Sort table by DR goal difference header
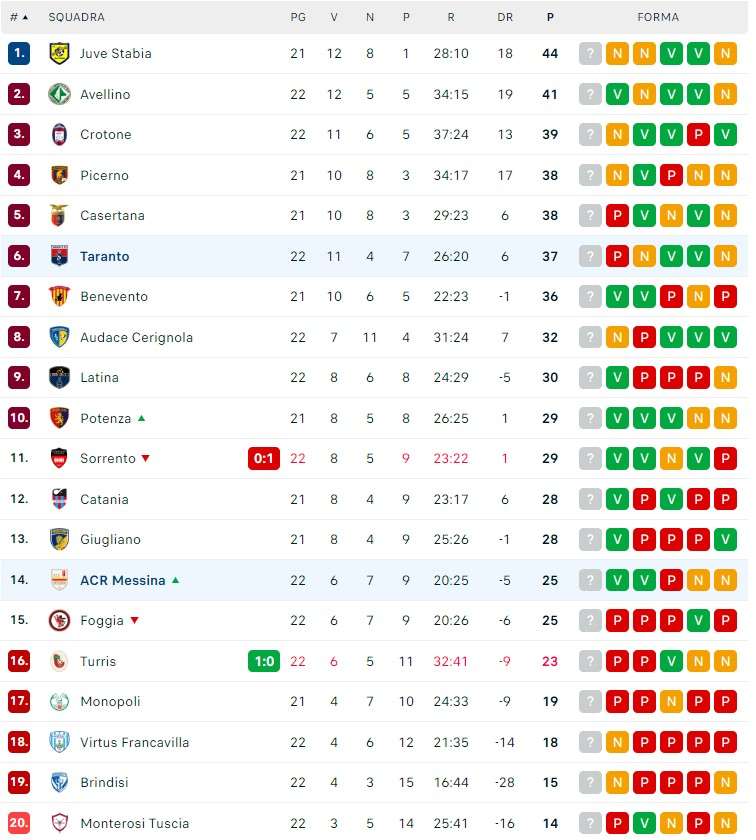The height and width of the screenshot is (840, 756). [505, 17]
